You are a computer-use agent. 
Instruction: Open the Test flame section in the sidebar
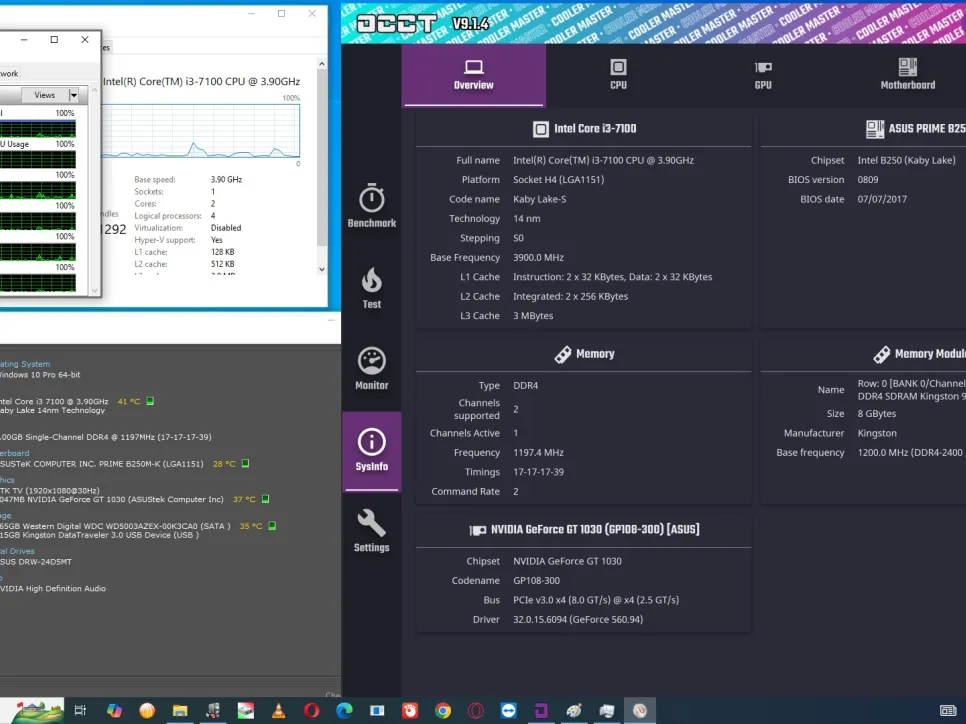tap(371, 287)
